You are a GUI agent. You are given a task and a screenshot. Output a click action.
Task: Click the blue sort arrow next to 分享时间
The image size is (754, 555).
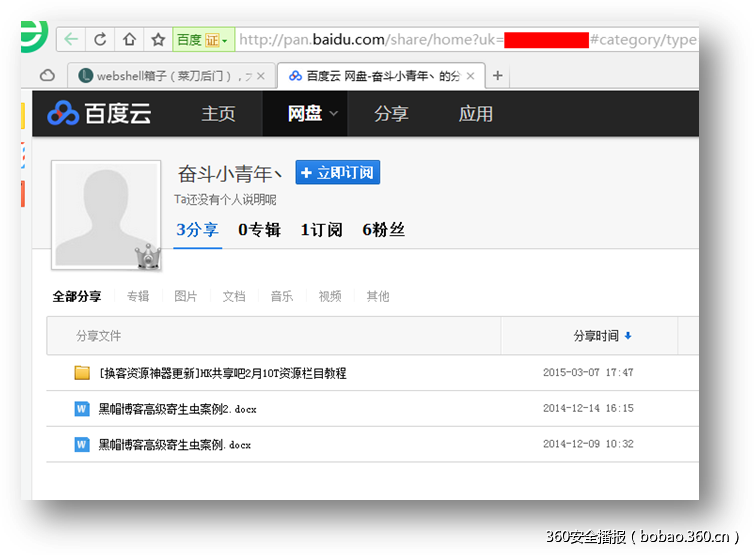(x=628, y=336)
